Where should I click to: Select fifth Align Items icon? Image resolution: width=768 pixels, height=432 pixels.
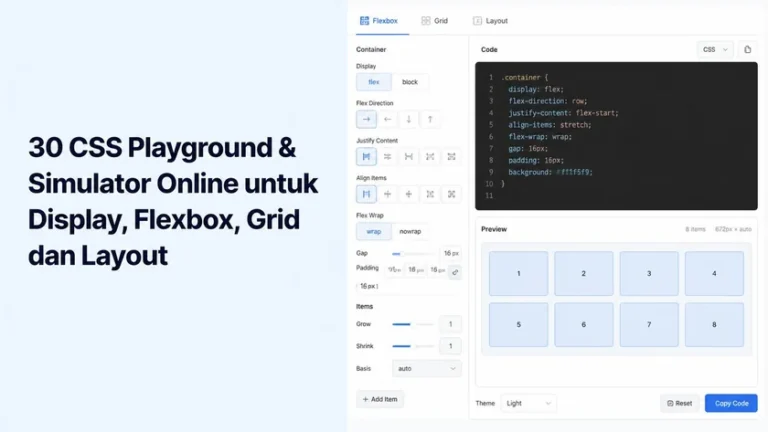coord(452,194)
